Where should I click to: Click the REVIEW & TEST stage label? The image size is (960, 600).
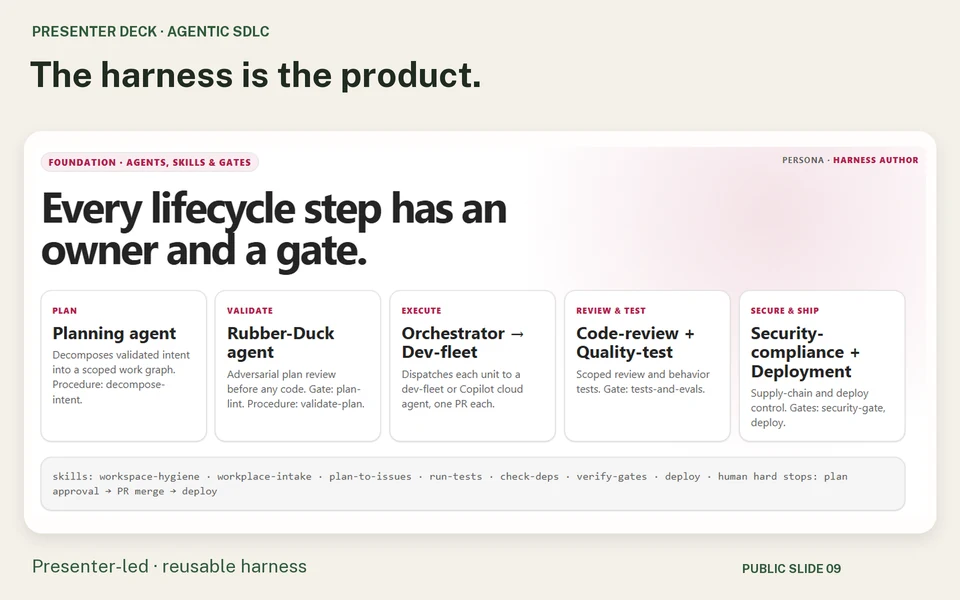(x=610, y=311)
